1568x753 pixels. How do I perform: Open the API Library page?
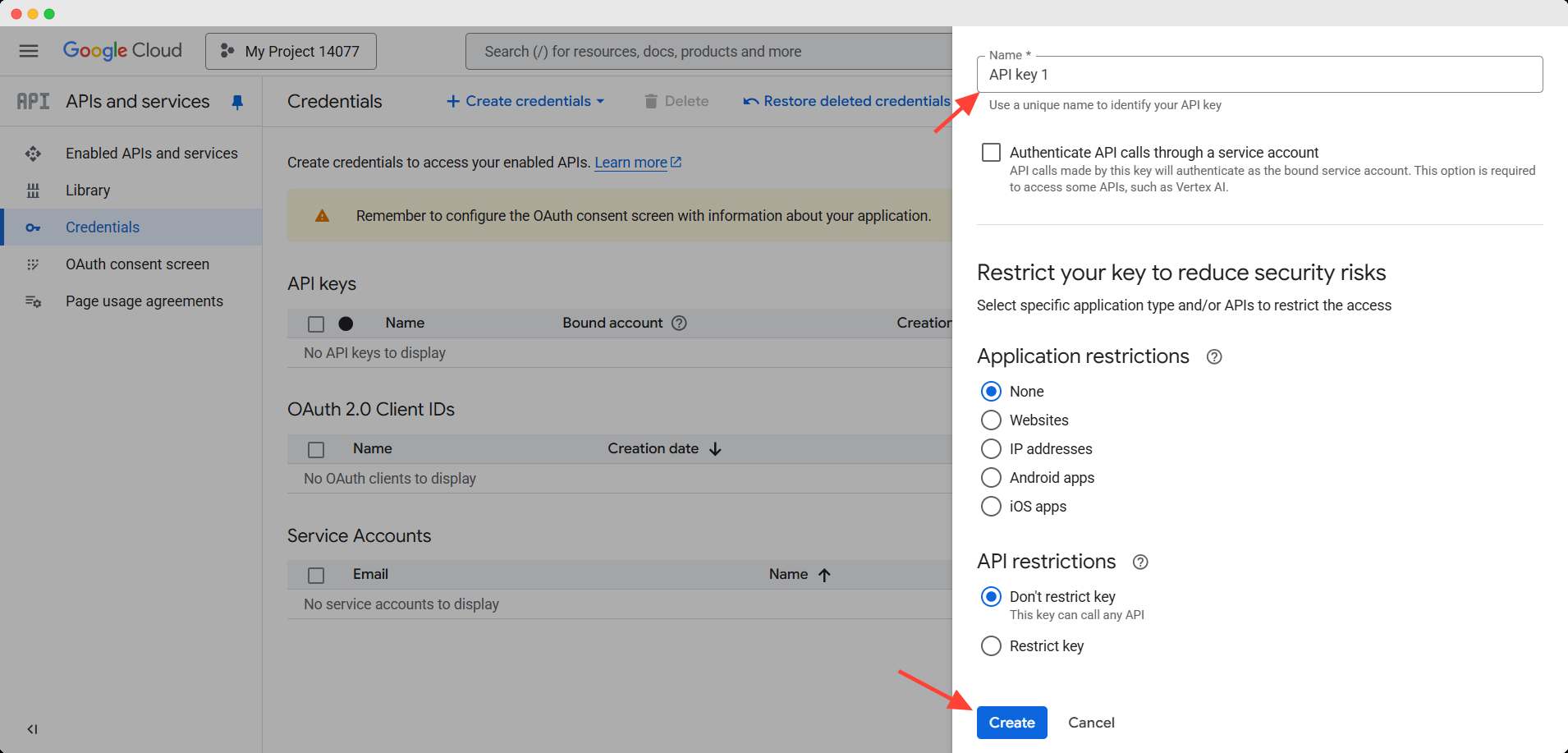[87, 190]
